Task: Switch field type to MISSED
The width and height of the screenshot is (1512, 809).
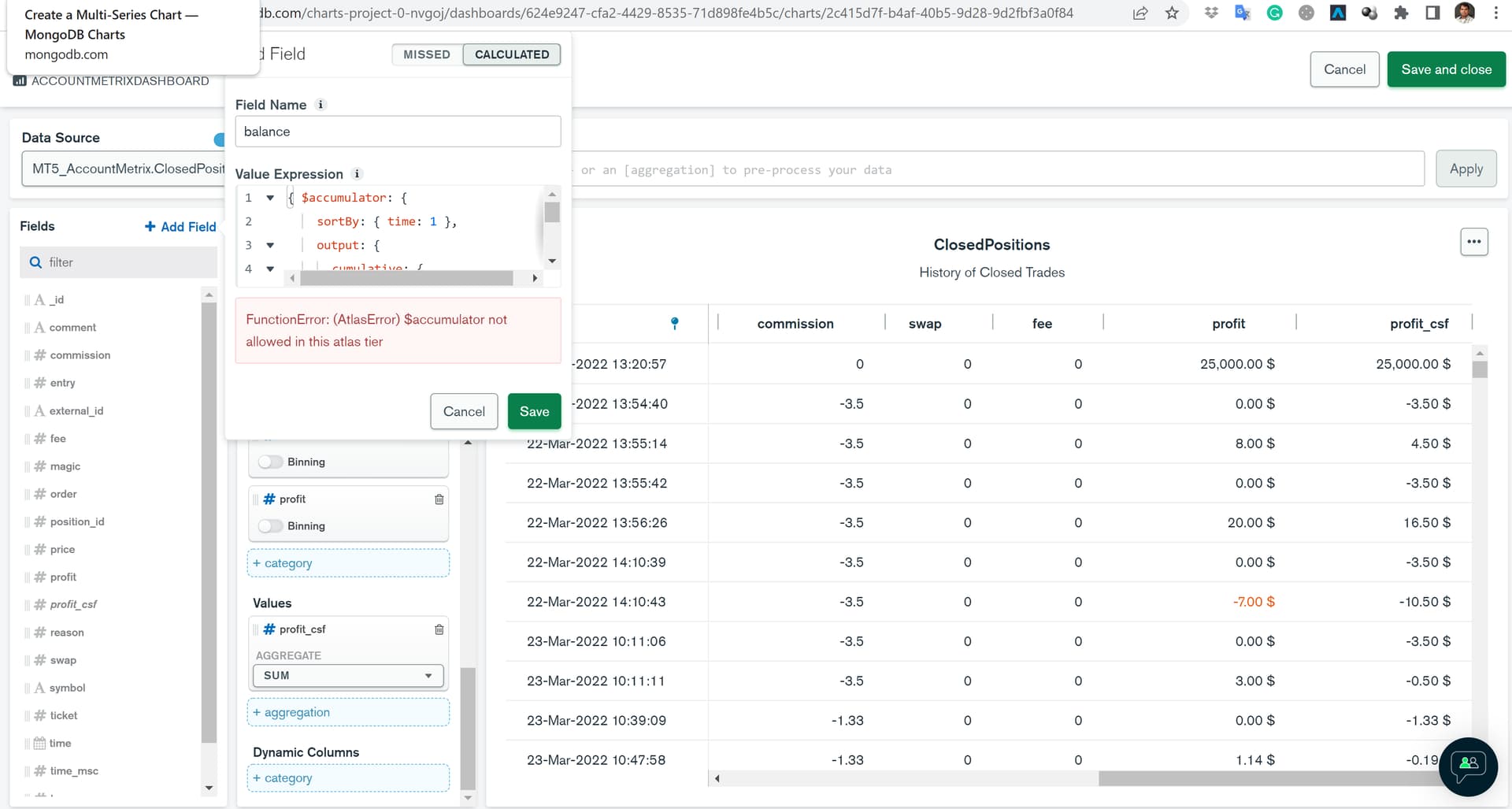Action: click(x=427, y=54)
